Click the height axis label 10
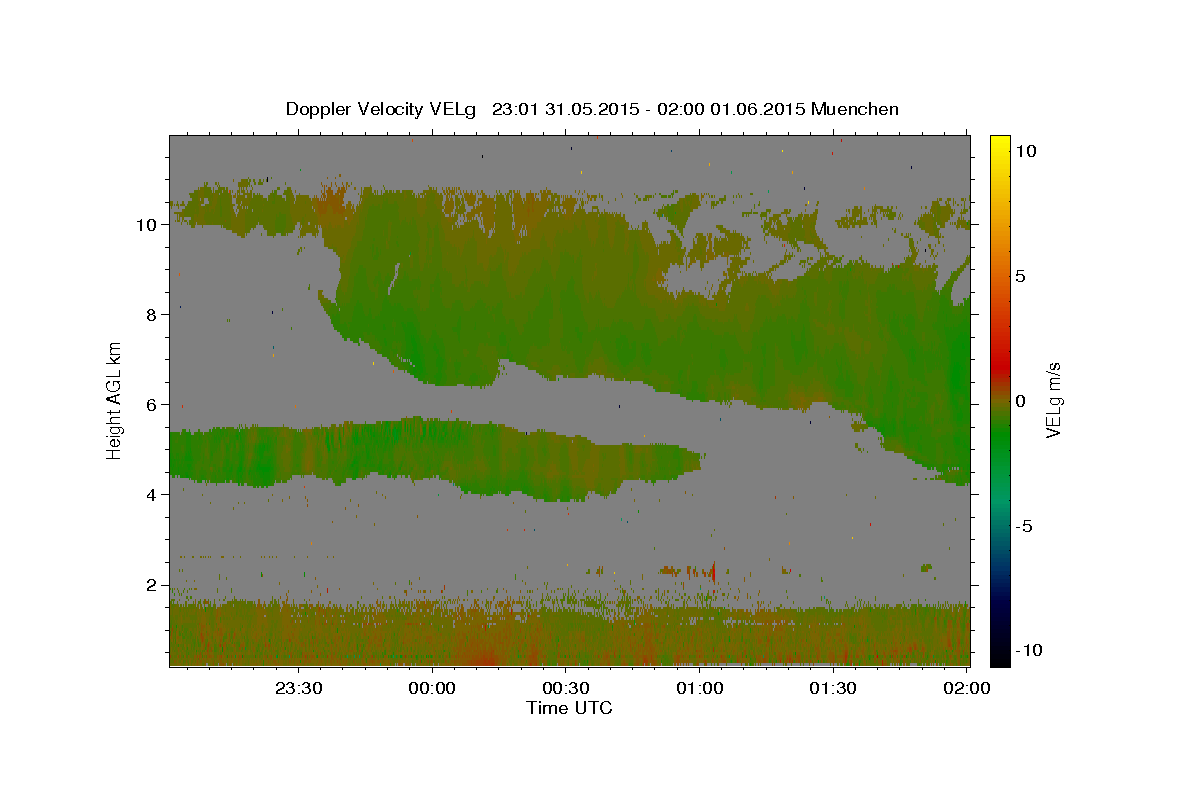Viewport: 1200px width, 800px height. point(146,225)
